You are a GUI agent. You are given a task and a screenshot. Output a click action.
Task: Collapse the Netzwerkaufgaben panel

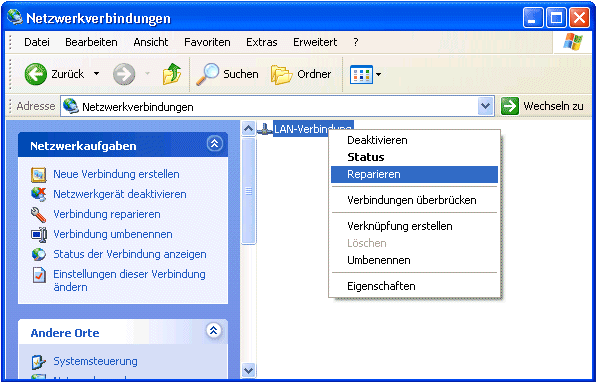click(214, 144)
